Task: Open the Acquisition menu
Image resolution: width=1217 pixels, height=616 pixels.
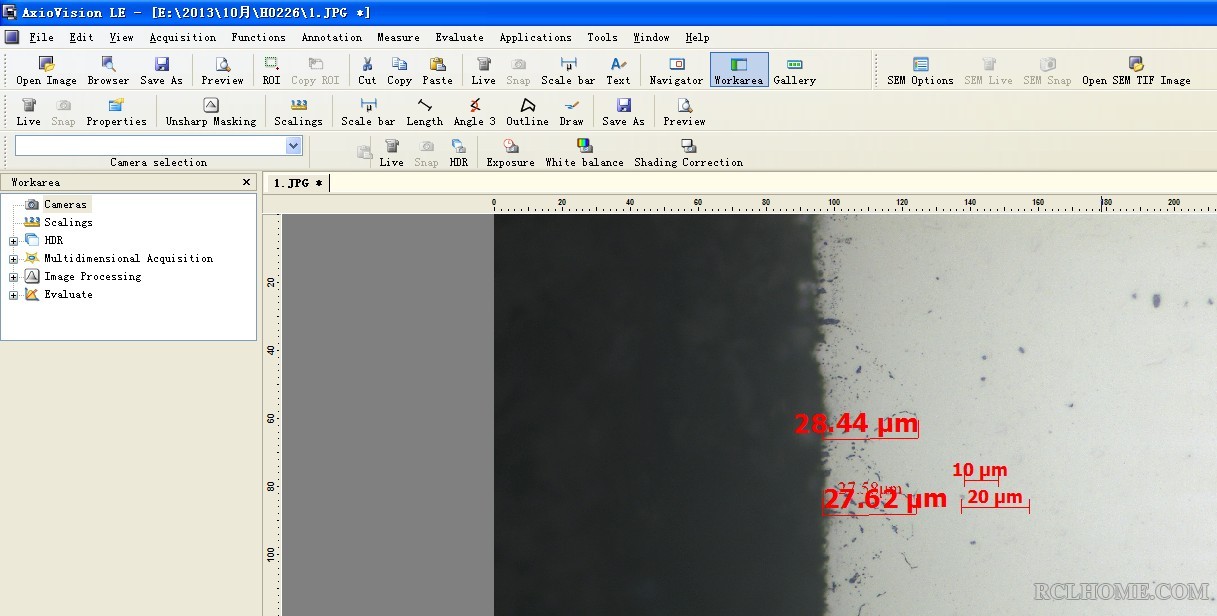Action: click(x=182, y=37)
